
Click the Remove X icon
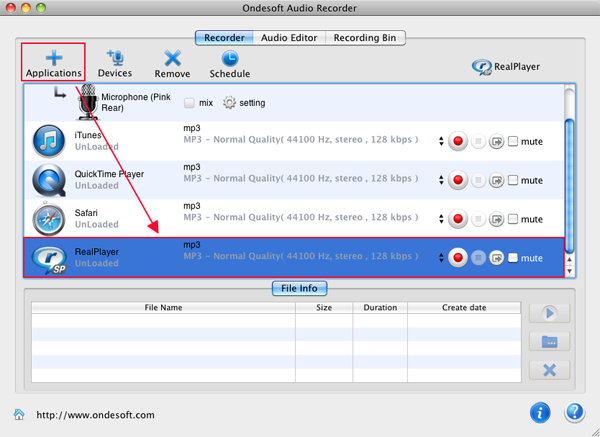172,58
